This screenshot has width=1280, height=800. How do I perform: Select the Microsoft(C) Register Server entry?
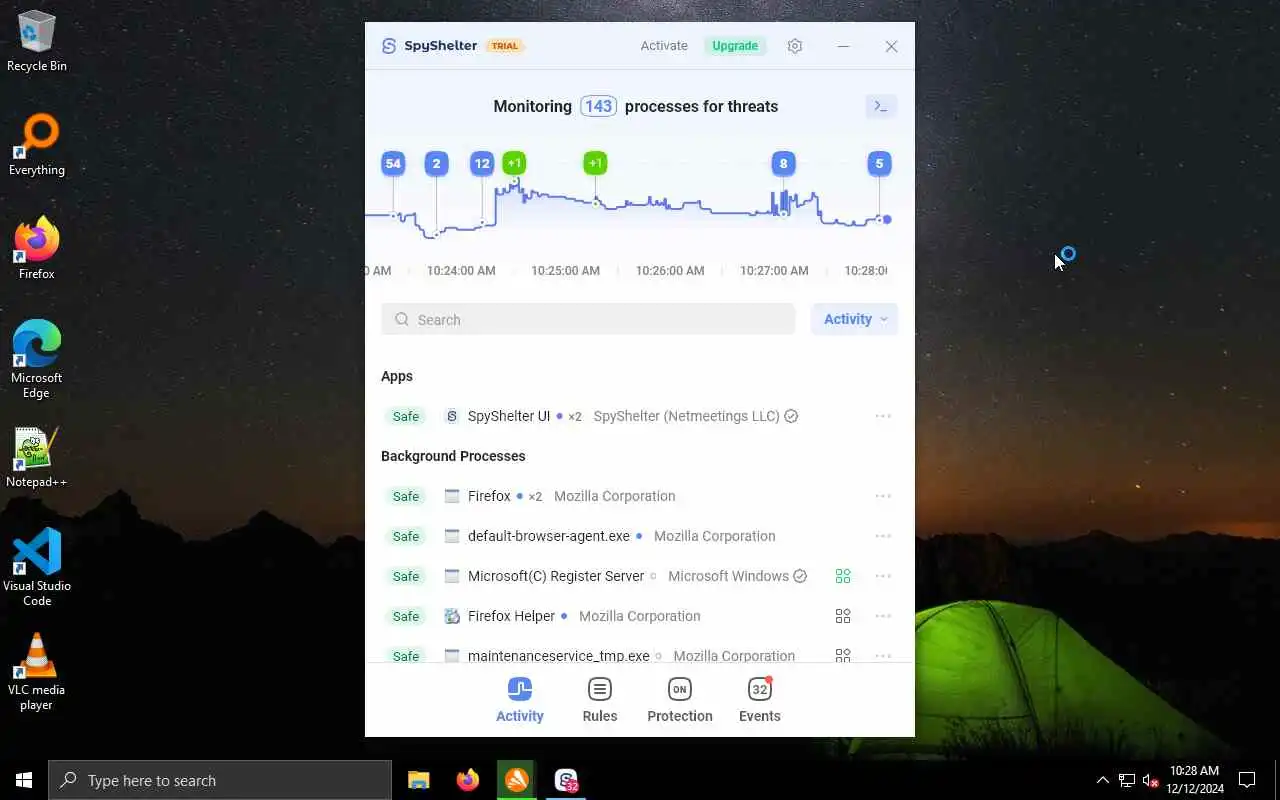click(x=556, y=576)
